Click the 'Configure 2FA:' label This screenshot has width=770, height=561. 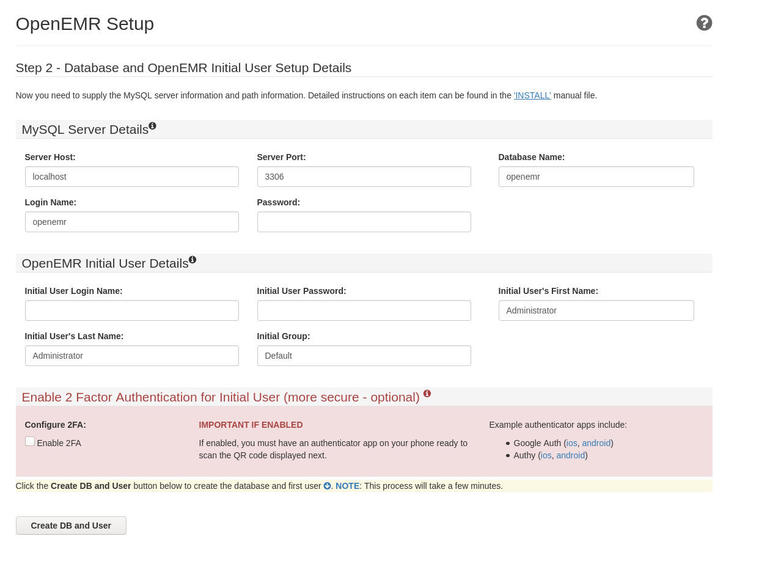click(55, 425)
